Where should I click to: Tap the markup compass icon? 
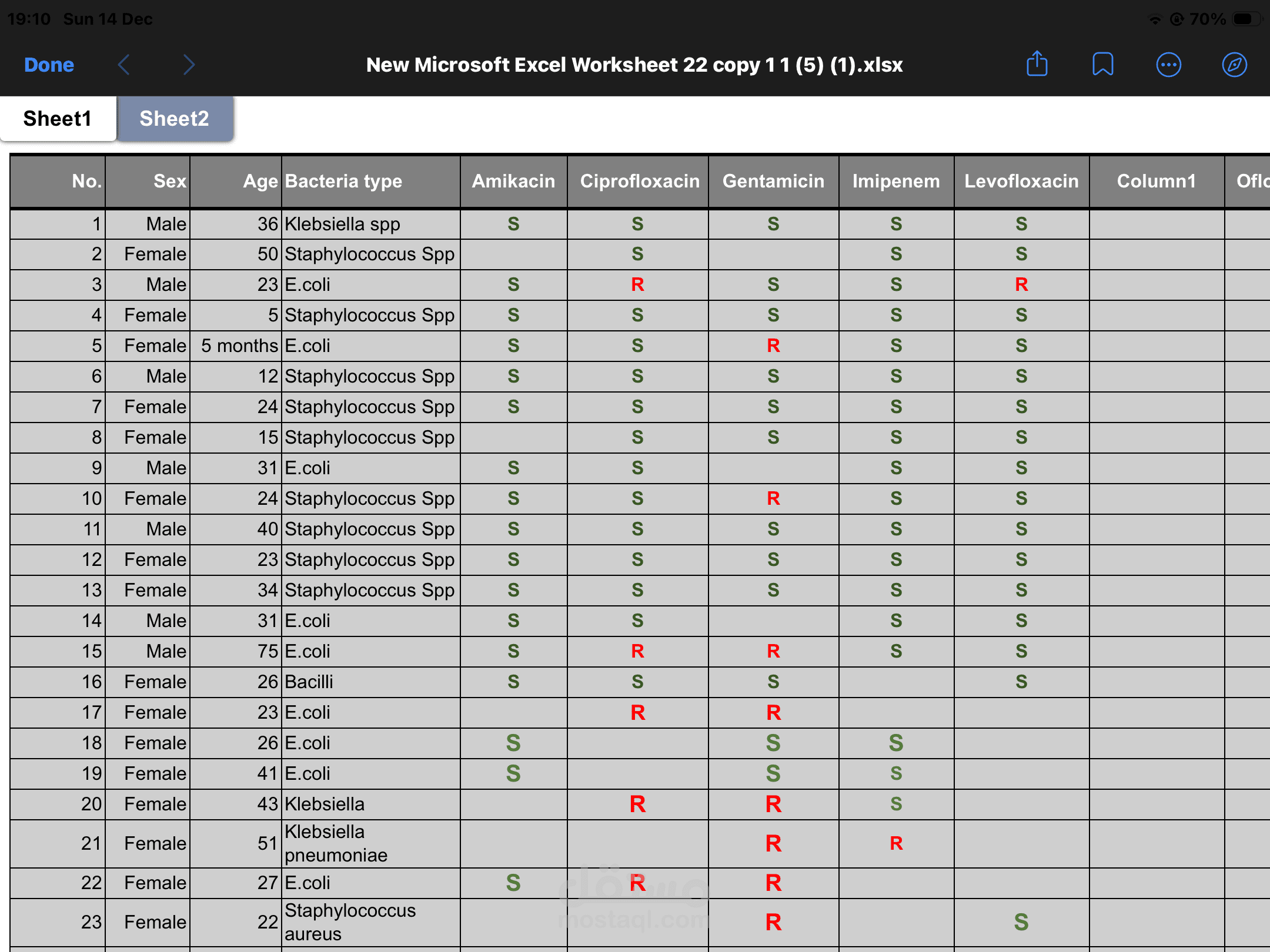tap(1234, 65)
